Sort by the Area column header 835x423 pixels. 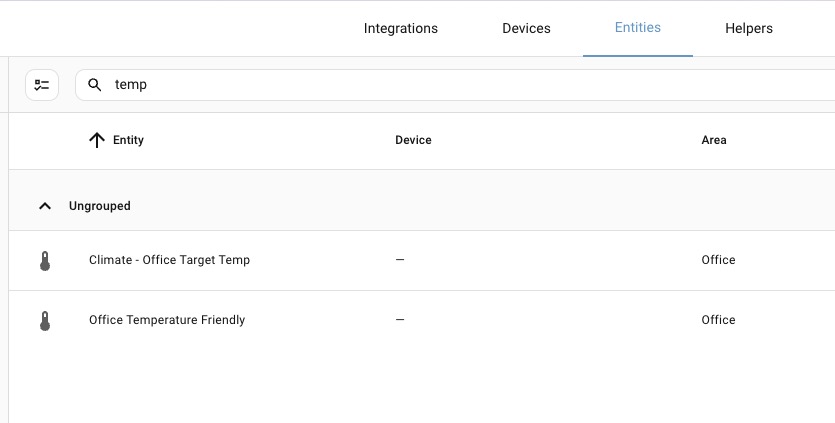714,140
